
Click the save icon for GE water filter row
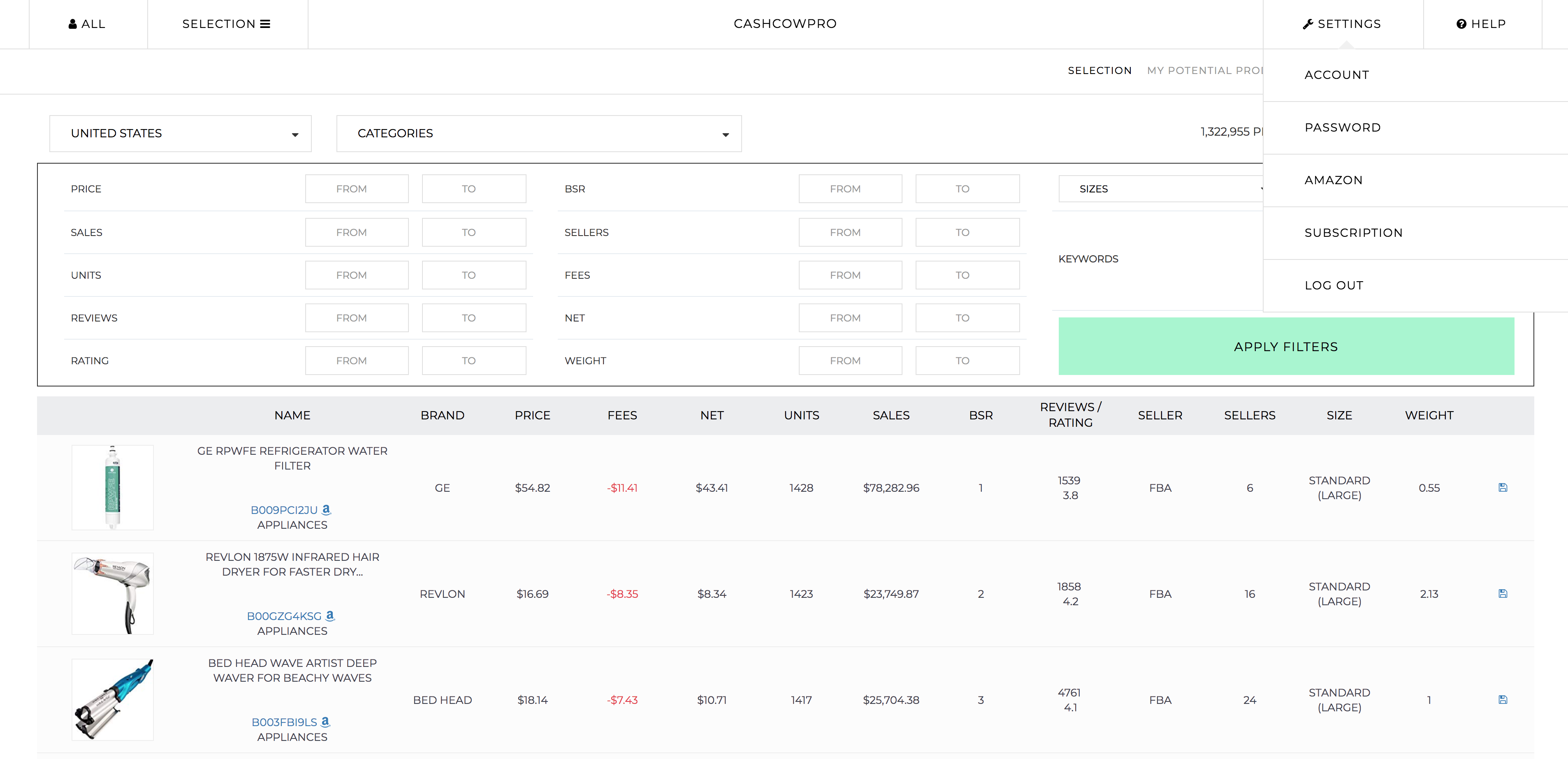[1502, 488]
